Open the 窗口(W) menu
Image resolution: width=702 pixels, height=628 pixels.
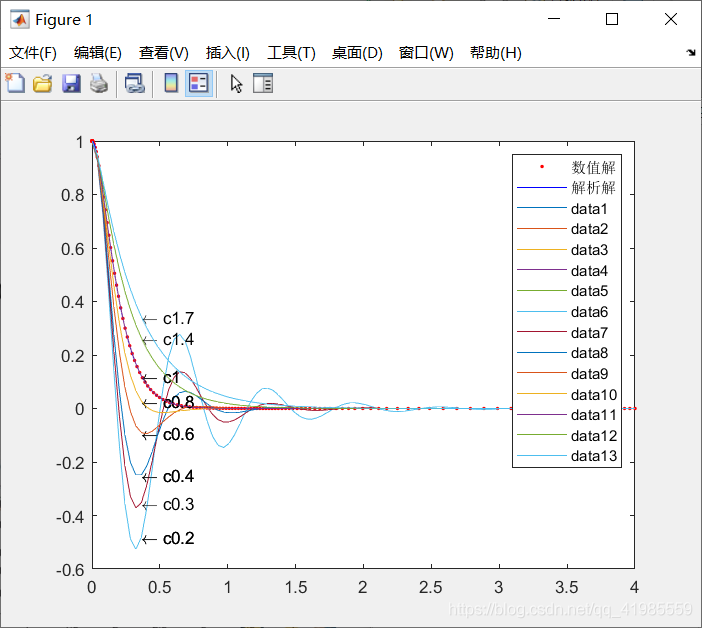426,53
